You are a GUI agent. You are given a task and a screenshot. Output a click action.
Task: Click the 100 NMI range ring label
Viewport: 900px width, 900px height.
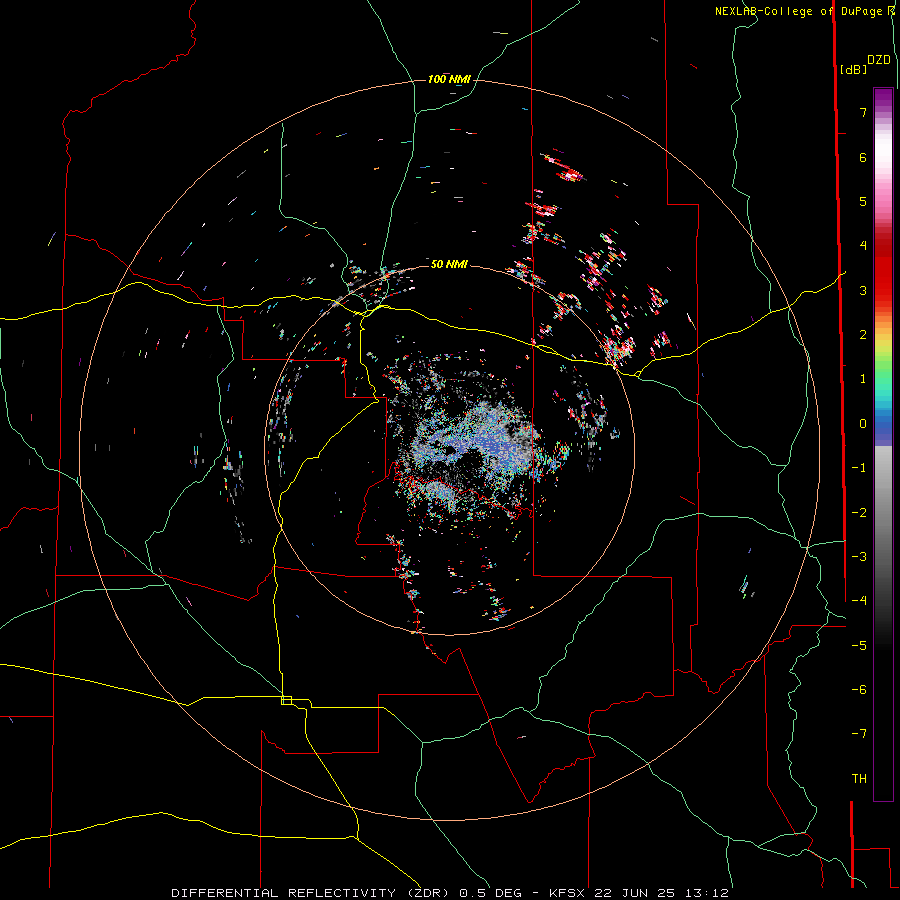[x=449, y=79]
